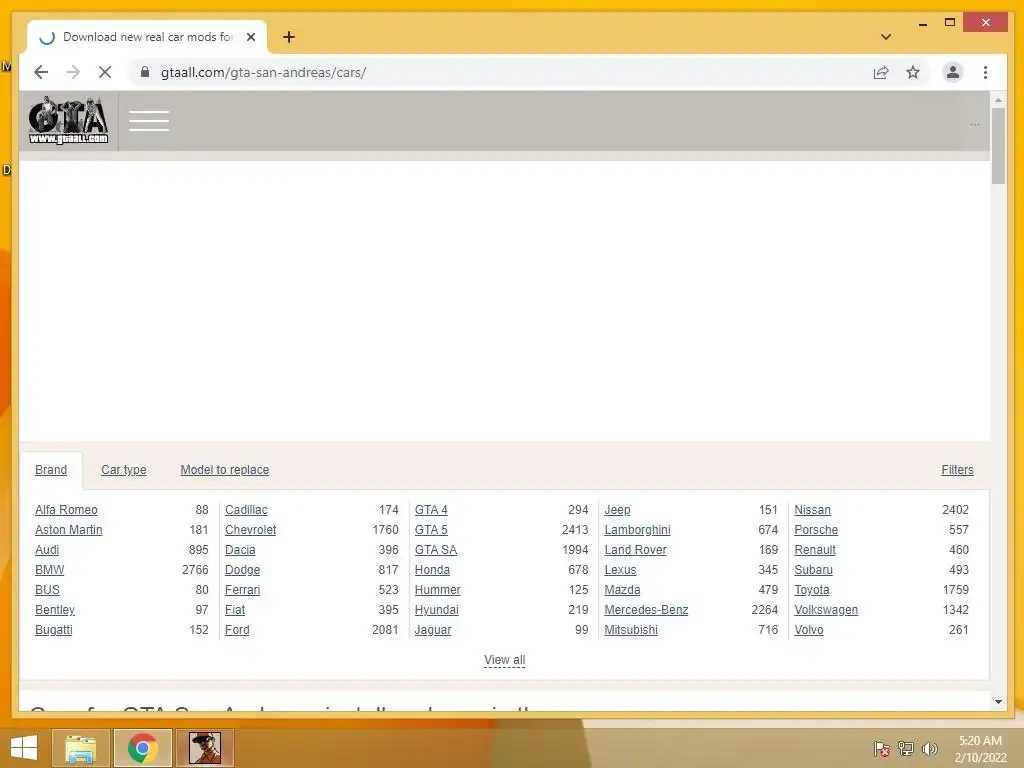Open Chevrolet brand link
Viewport: 1024px width, 768px height.
tap(250, 530)
